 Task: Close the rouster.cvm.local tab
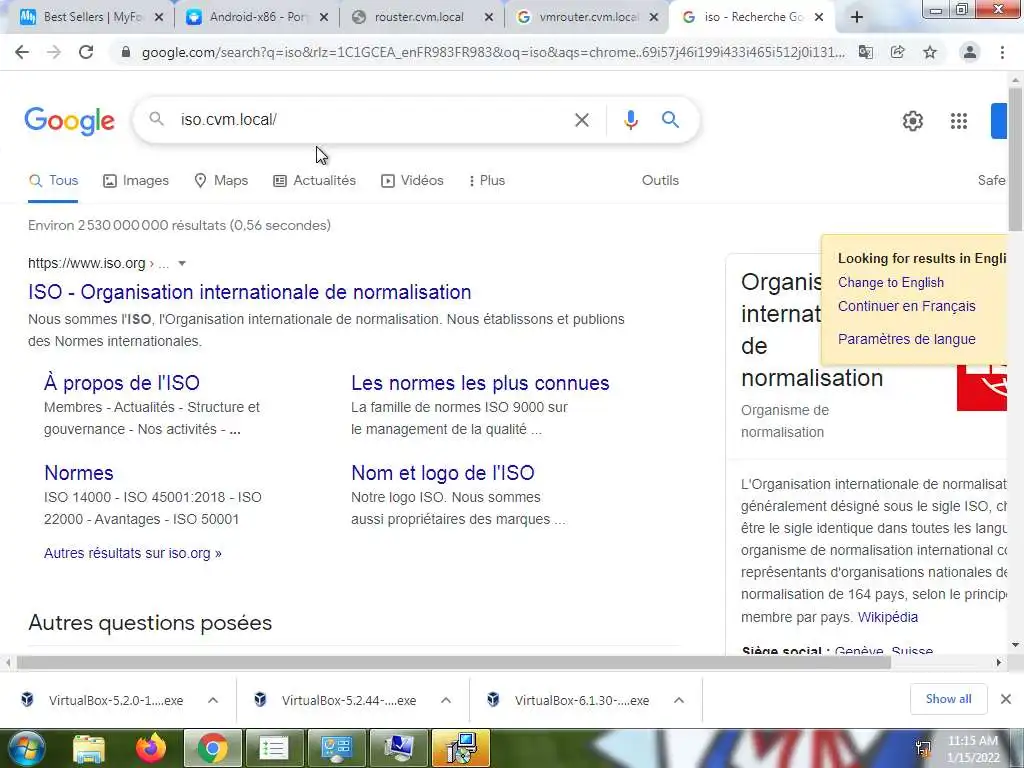[x=488, y=18]
